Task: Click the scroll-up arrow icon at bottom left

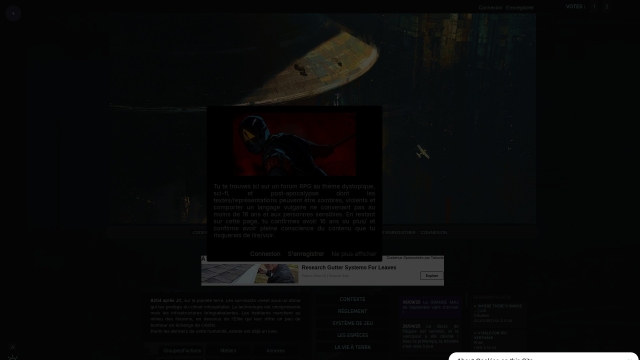Action: [x=12, y=347]
